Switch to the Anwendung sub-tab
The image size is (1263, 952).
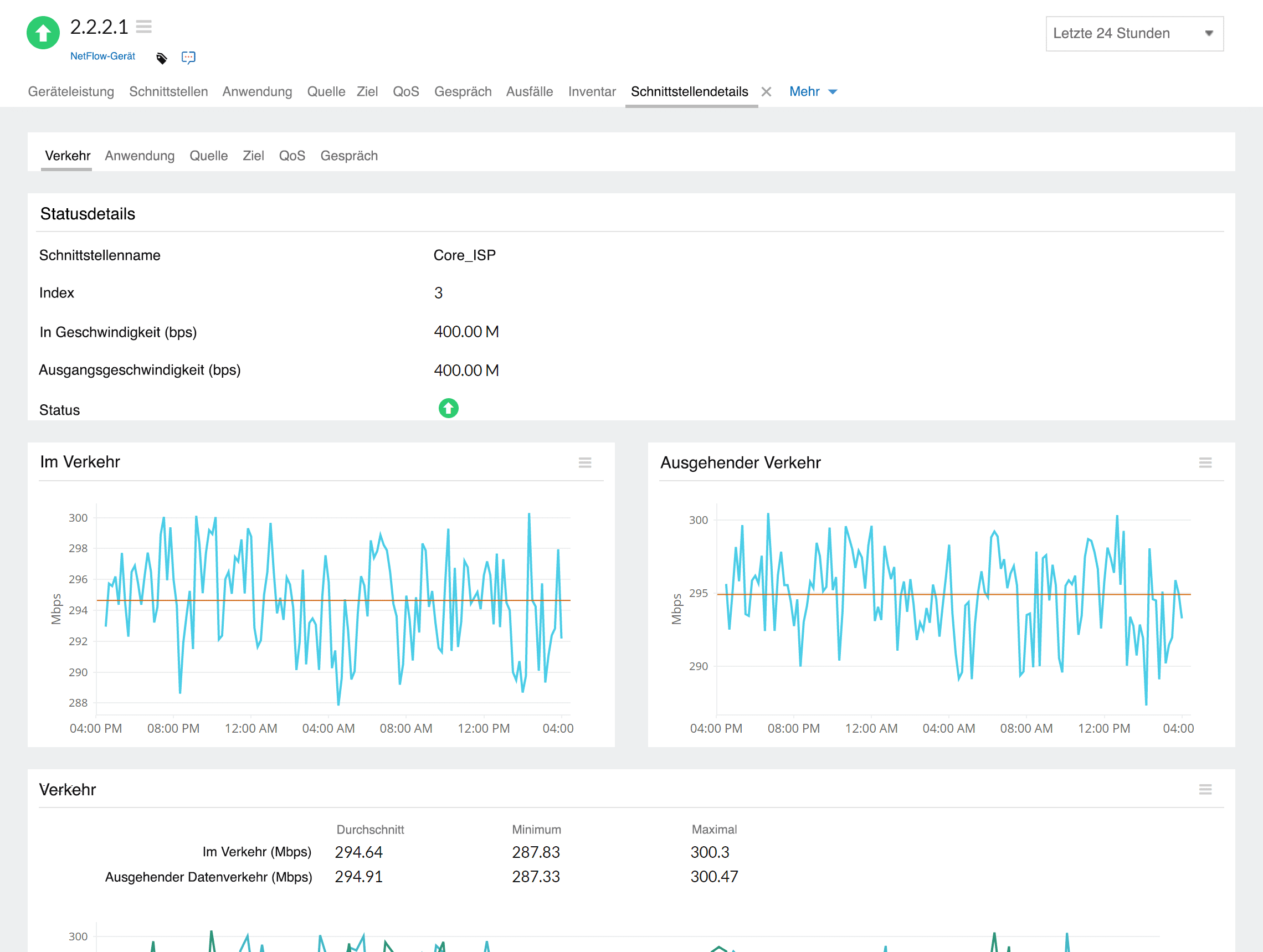coord(140,156)
